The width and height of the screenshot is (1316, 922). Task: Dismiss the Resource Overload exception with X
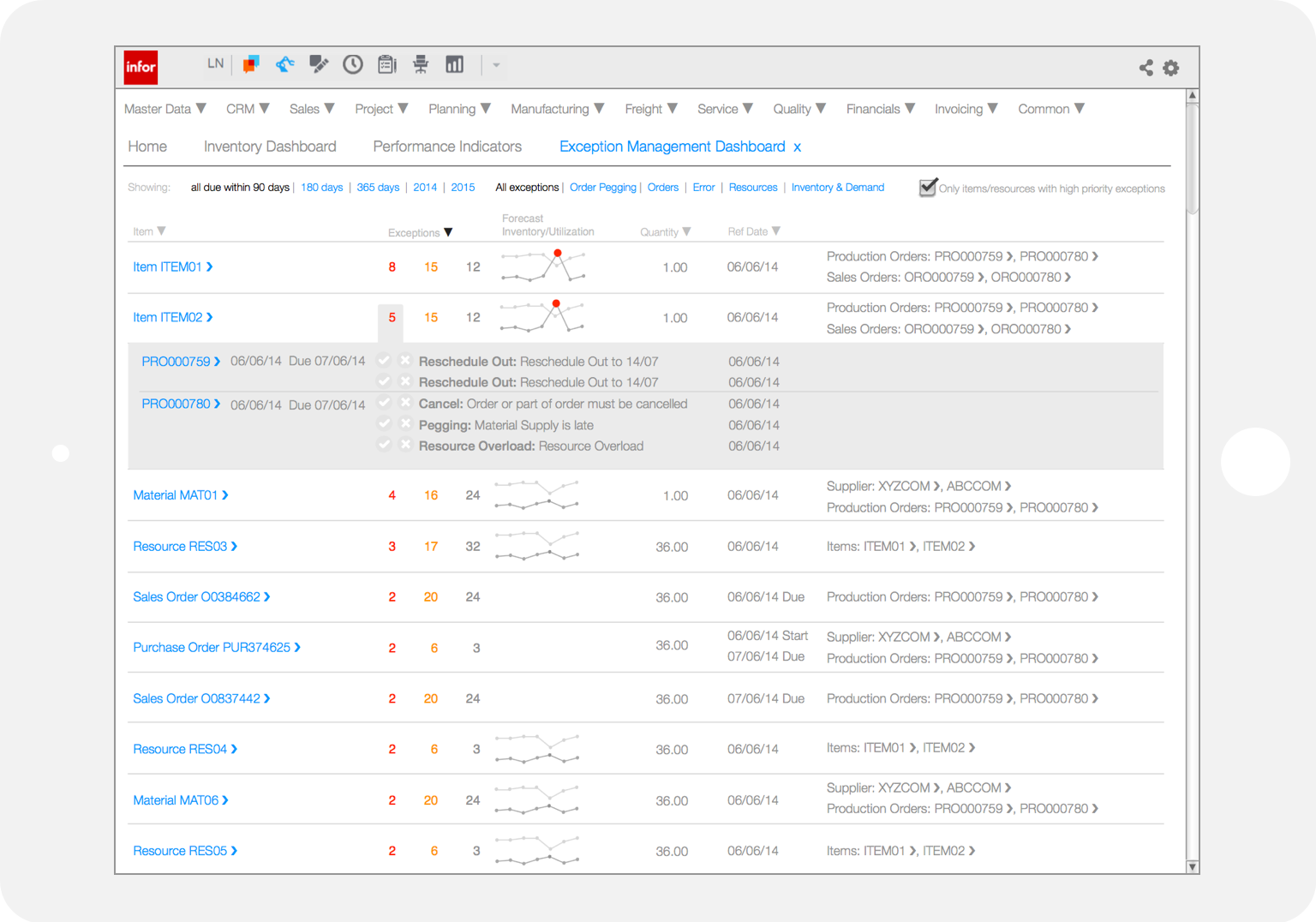pyautogui.click(x=405, y=445)
